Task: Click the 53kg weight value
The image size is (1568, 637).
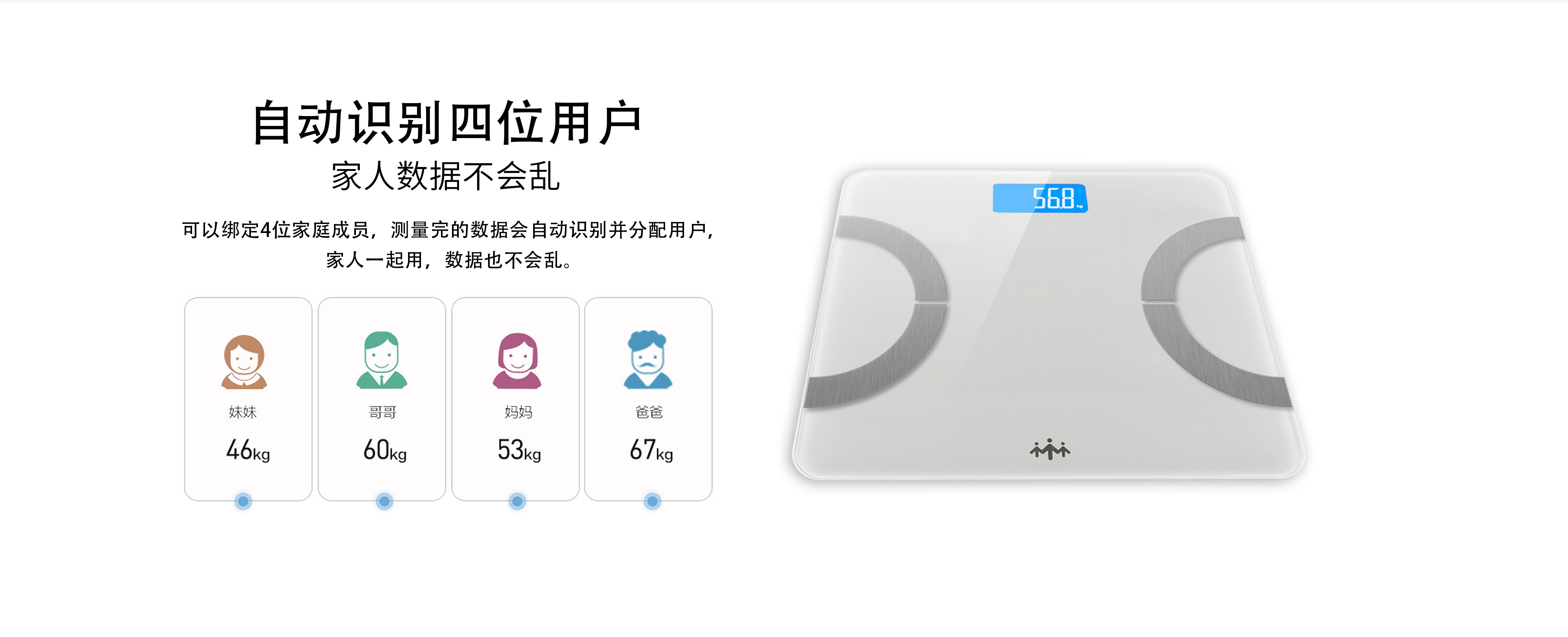Action: click(x=519, y=451)
